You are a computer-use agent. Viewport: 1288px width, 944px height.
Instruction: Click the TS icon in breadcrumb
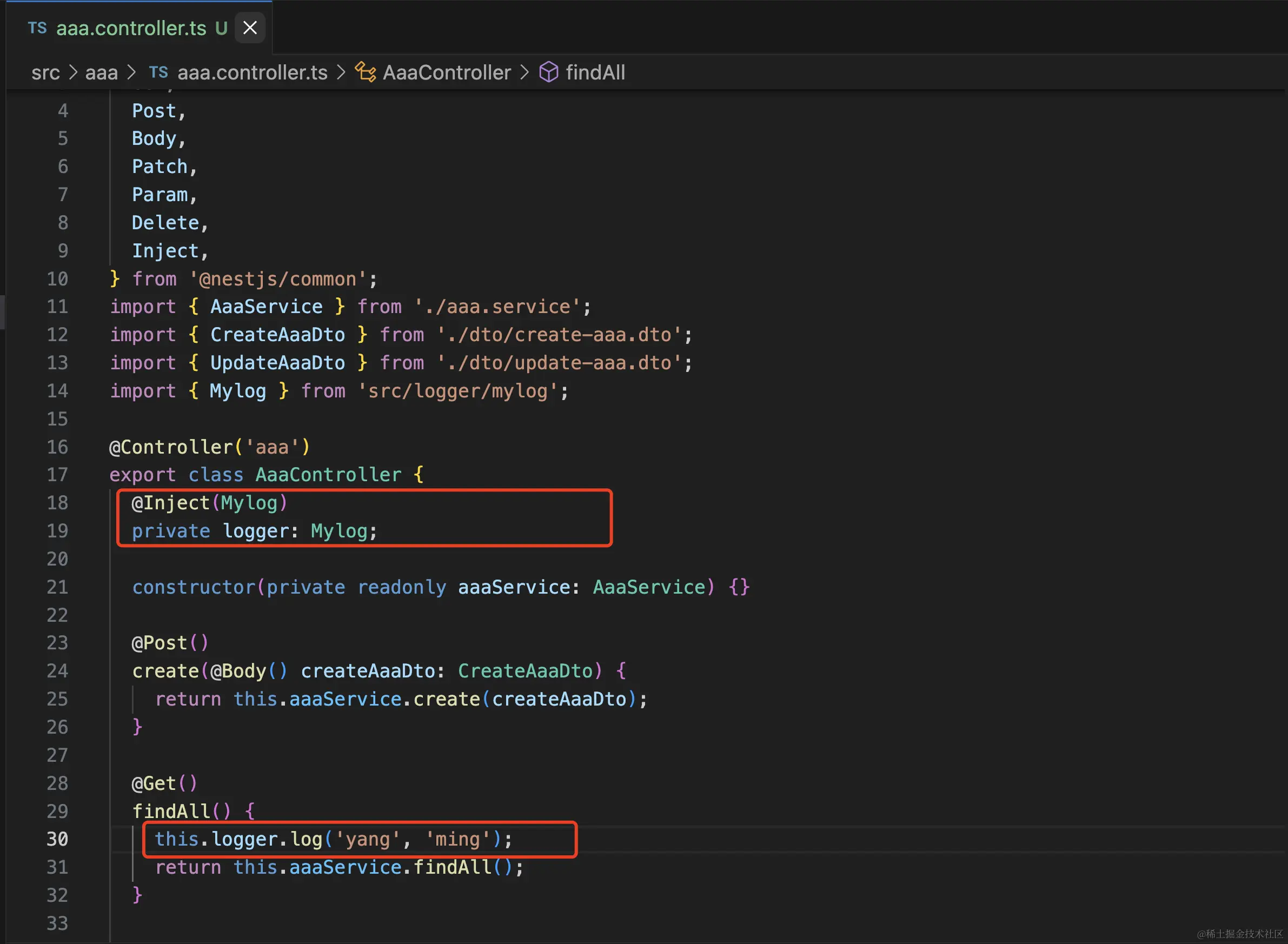tap(158, 72)
